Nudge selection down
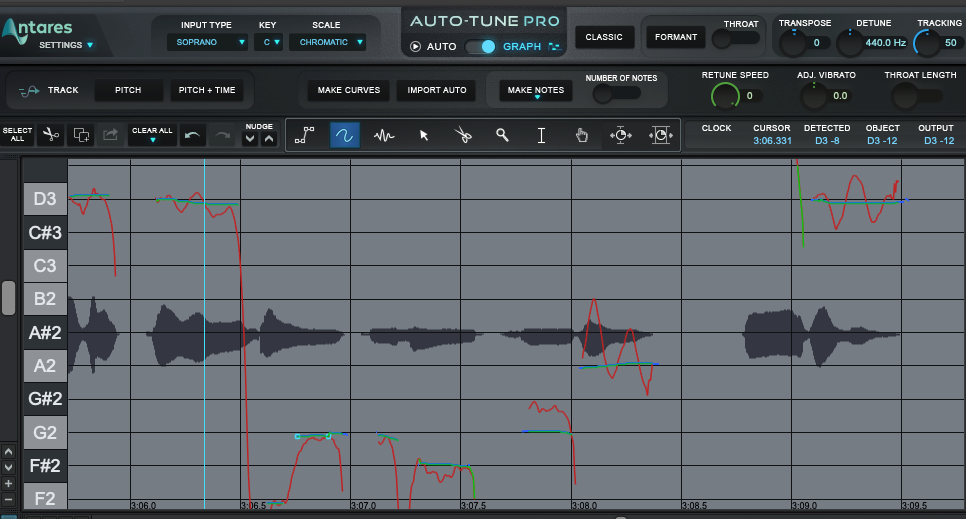 (x=250, y=139)
